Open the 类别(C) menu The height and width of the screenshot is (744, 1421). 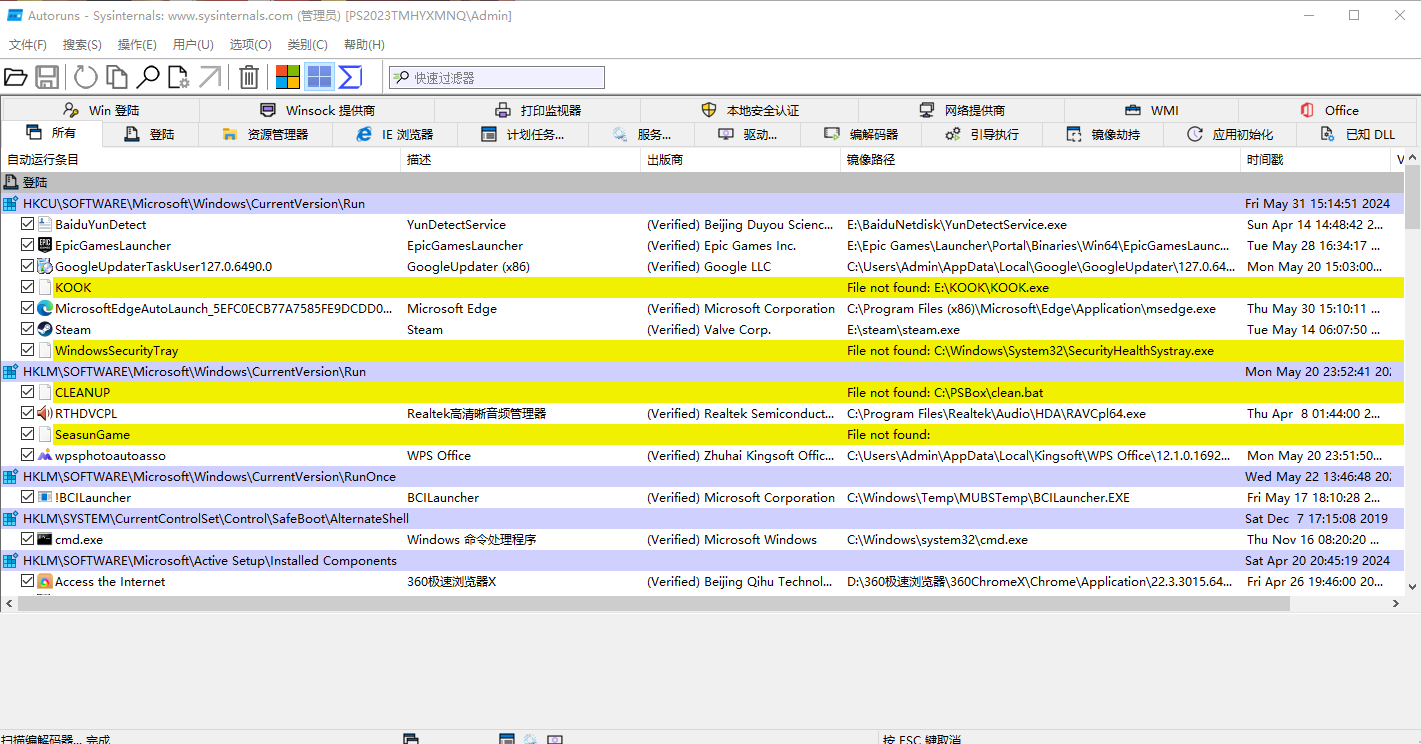[x=307, y=45]
